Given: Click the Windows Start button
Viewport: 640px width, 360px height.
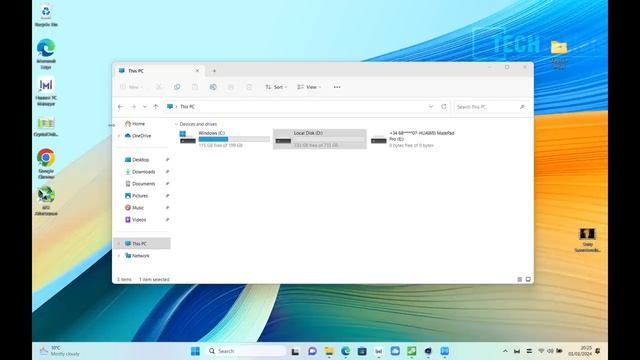Looking at the screenshot, I should 196,351.
